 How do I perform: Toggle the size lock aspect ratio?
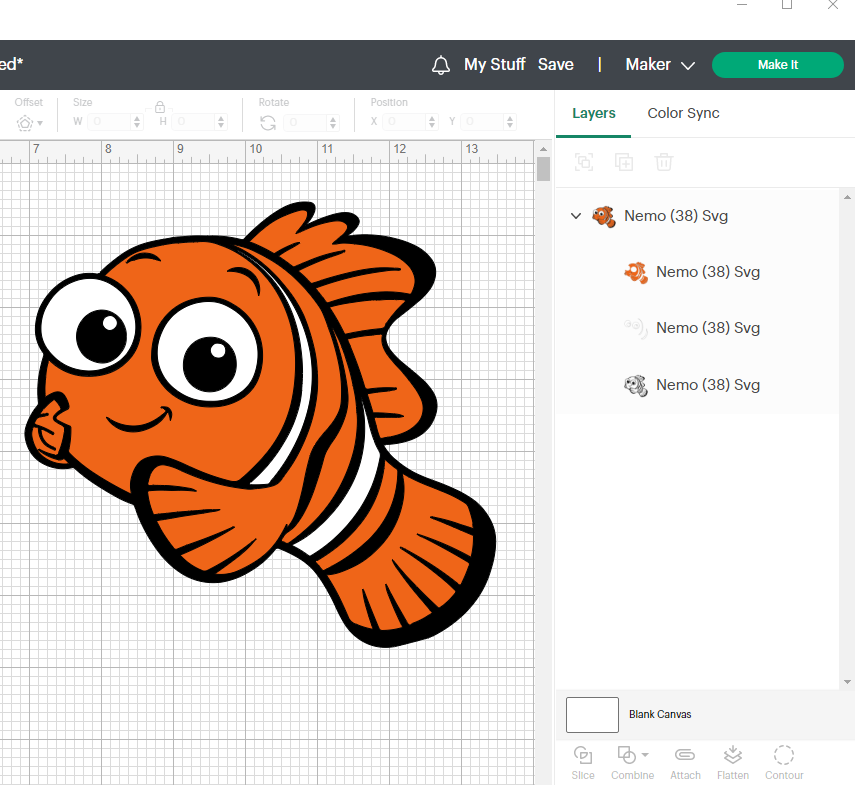tap(160, 106)
